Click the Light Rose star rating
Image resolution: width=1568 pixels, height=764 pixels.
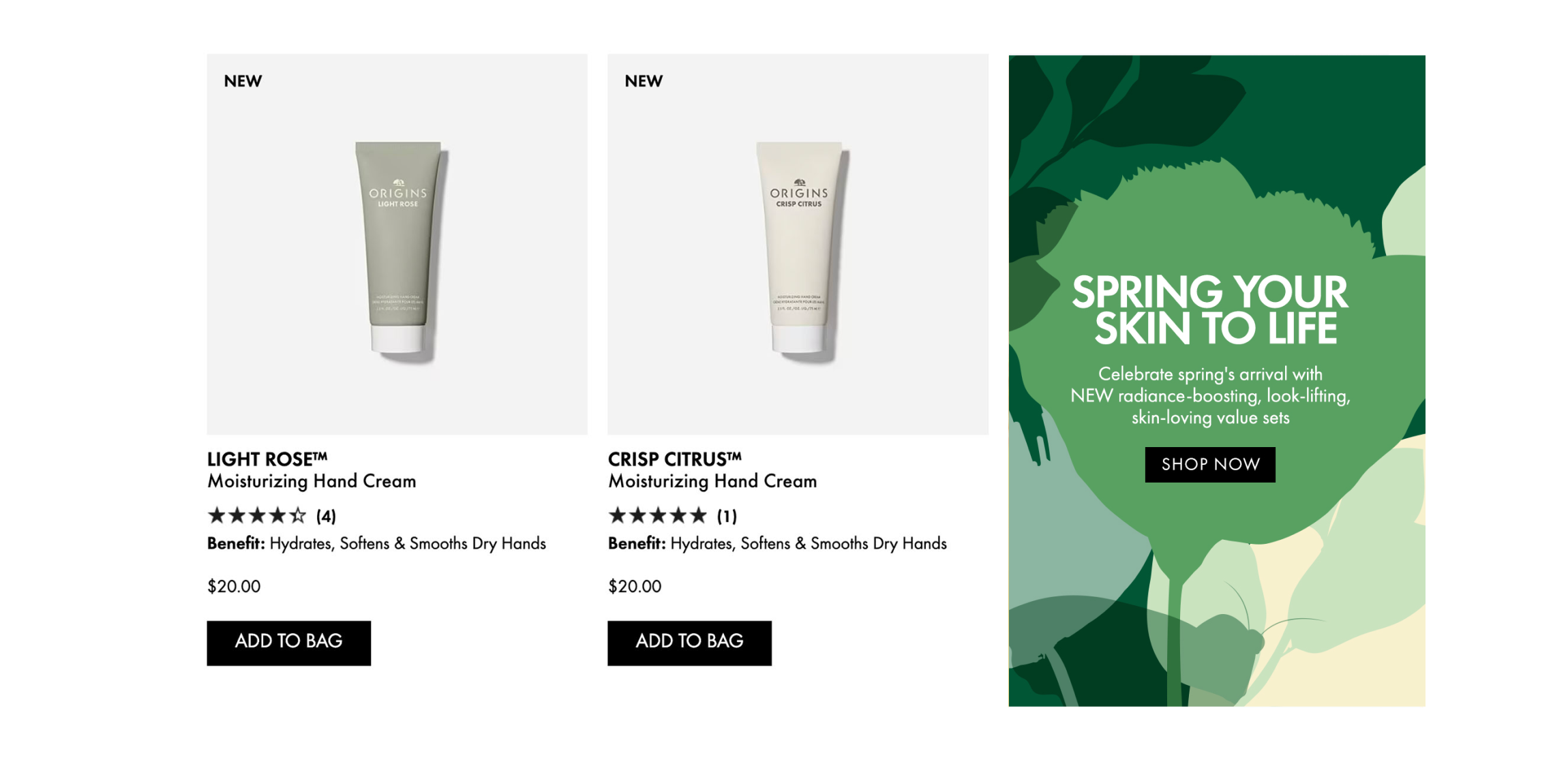(257, 515)
